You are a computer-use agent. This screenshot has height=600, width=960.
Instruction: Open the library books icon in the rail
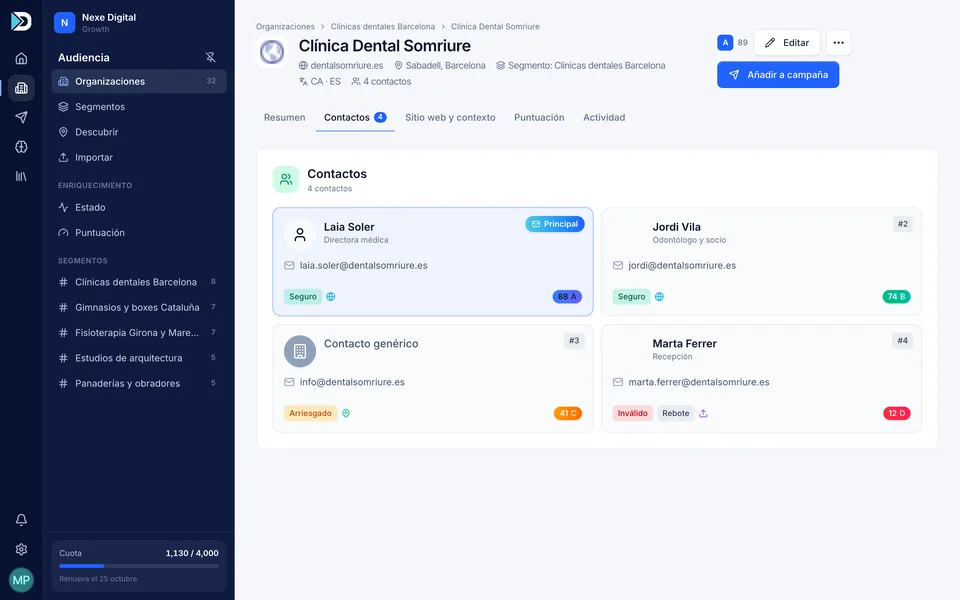[x=21, y=176]
